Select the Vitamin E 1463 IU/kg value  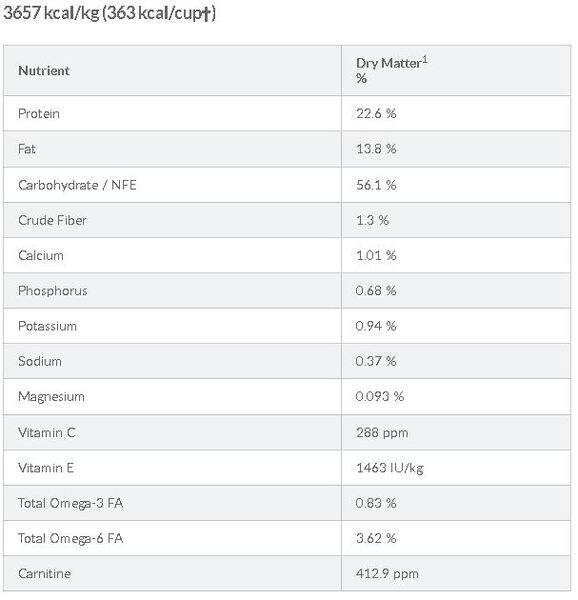click(x=390, y=468)
